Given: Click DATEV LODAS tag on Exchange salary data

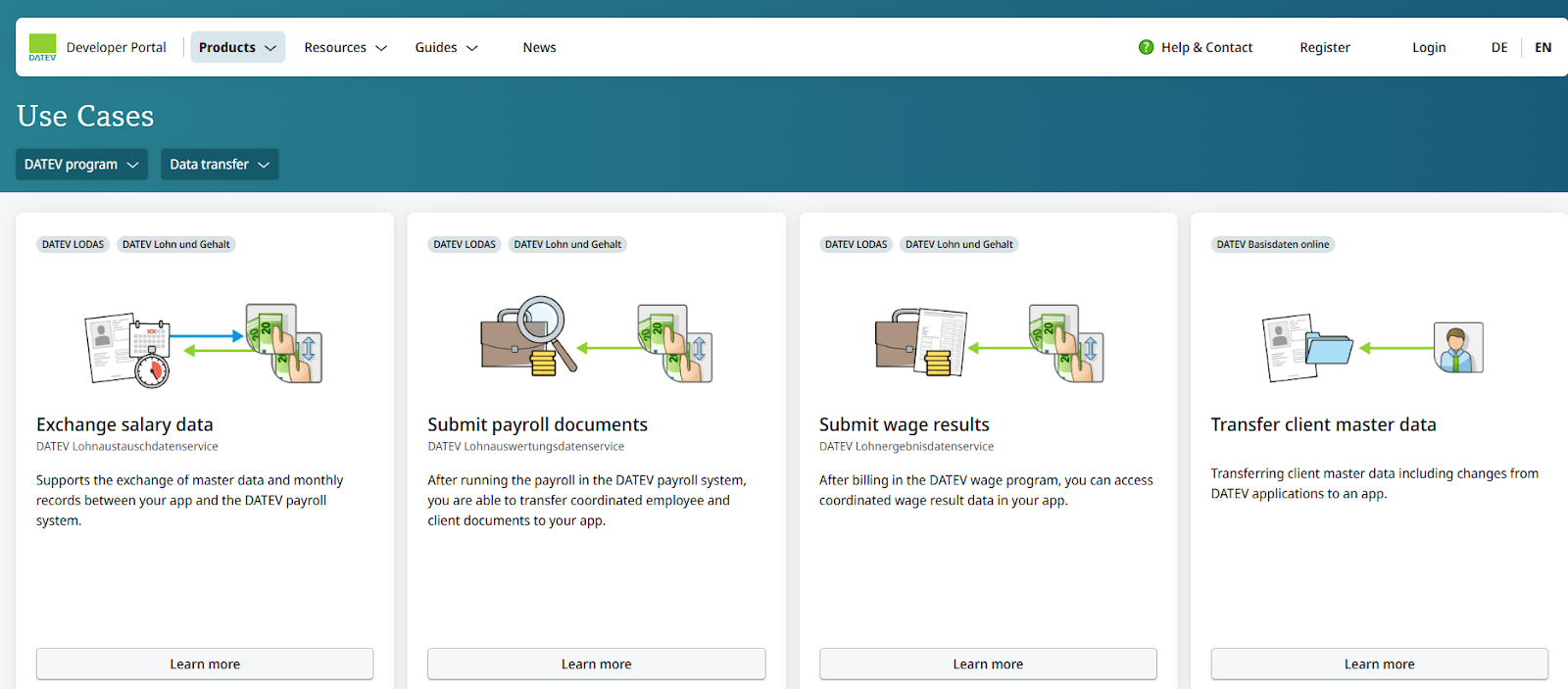Looking at the screenshot, I should coord(73,244).
